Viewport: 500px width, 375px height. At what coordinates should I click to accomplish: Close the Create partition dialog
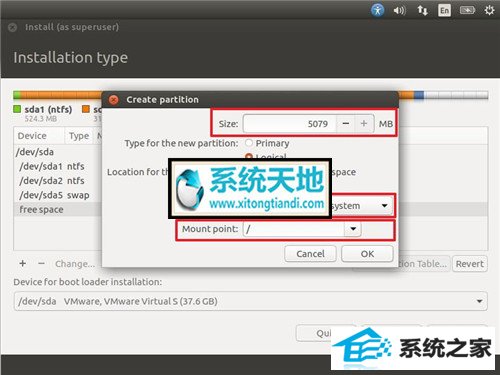[114, 100]
